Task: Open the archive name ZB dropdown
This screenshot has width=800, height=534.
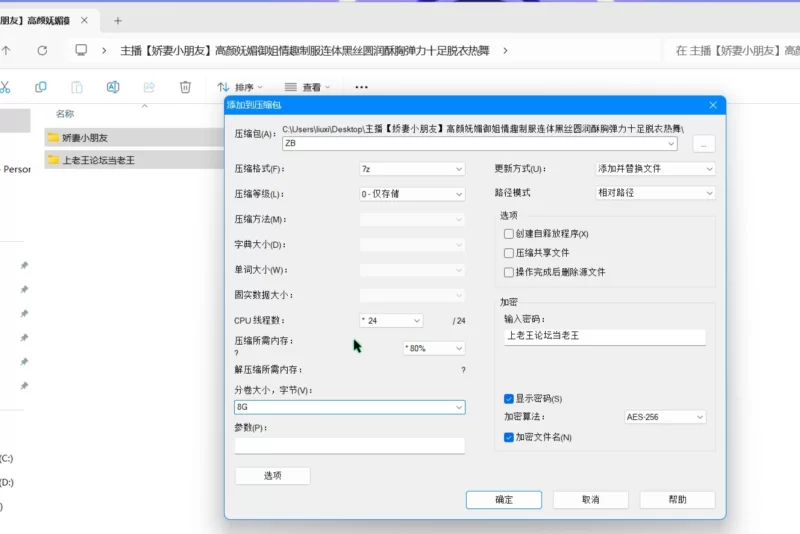Action: point(670,143)
